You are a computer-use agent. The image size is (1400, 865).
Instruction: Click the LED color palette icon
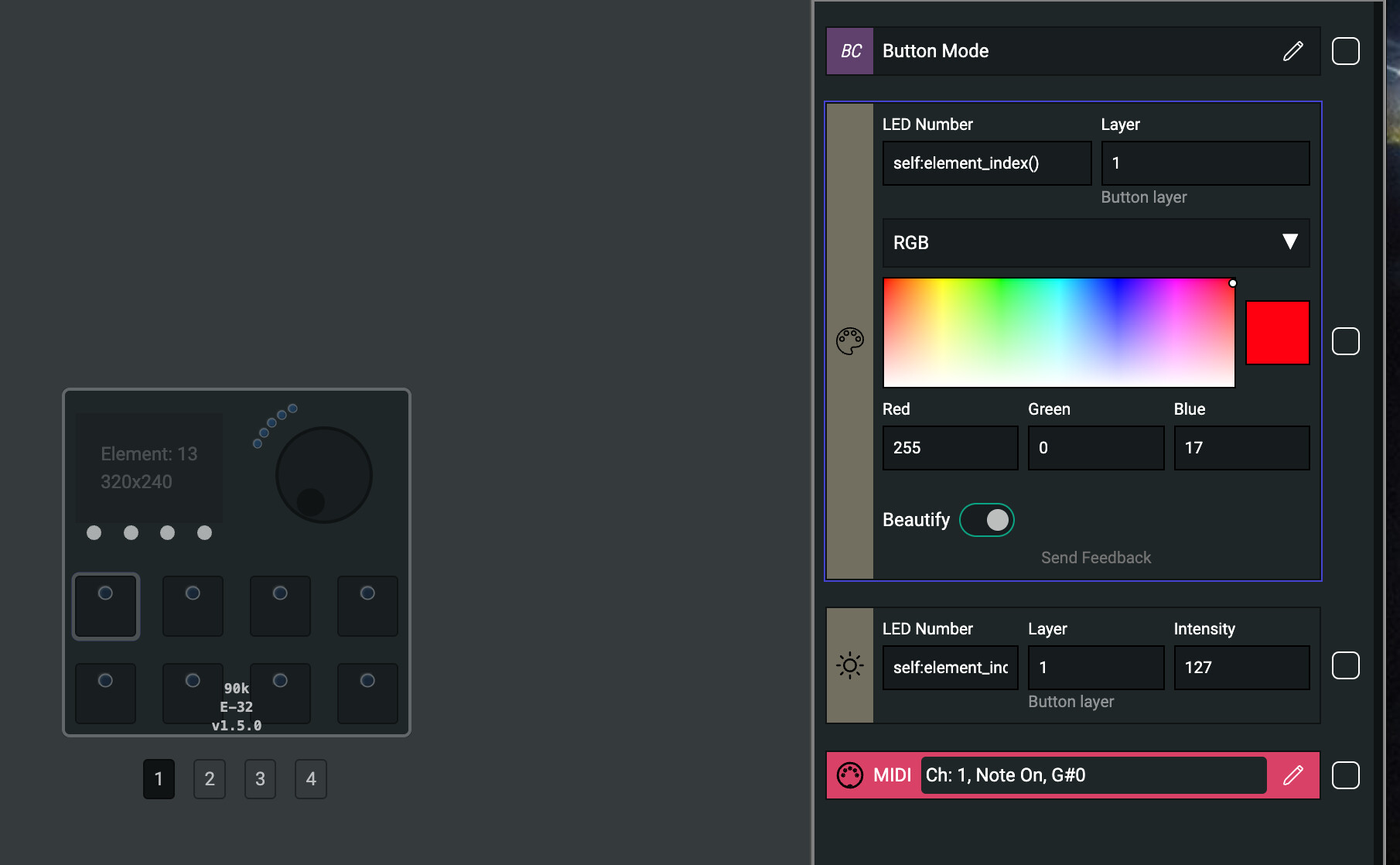tap(849, 340)
